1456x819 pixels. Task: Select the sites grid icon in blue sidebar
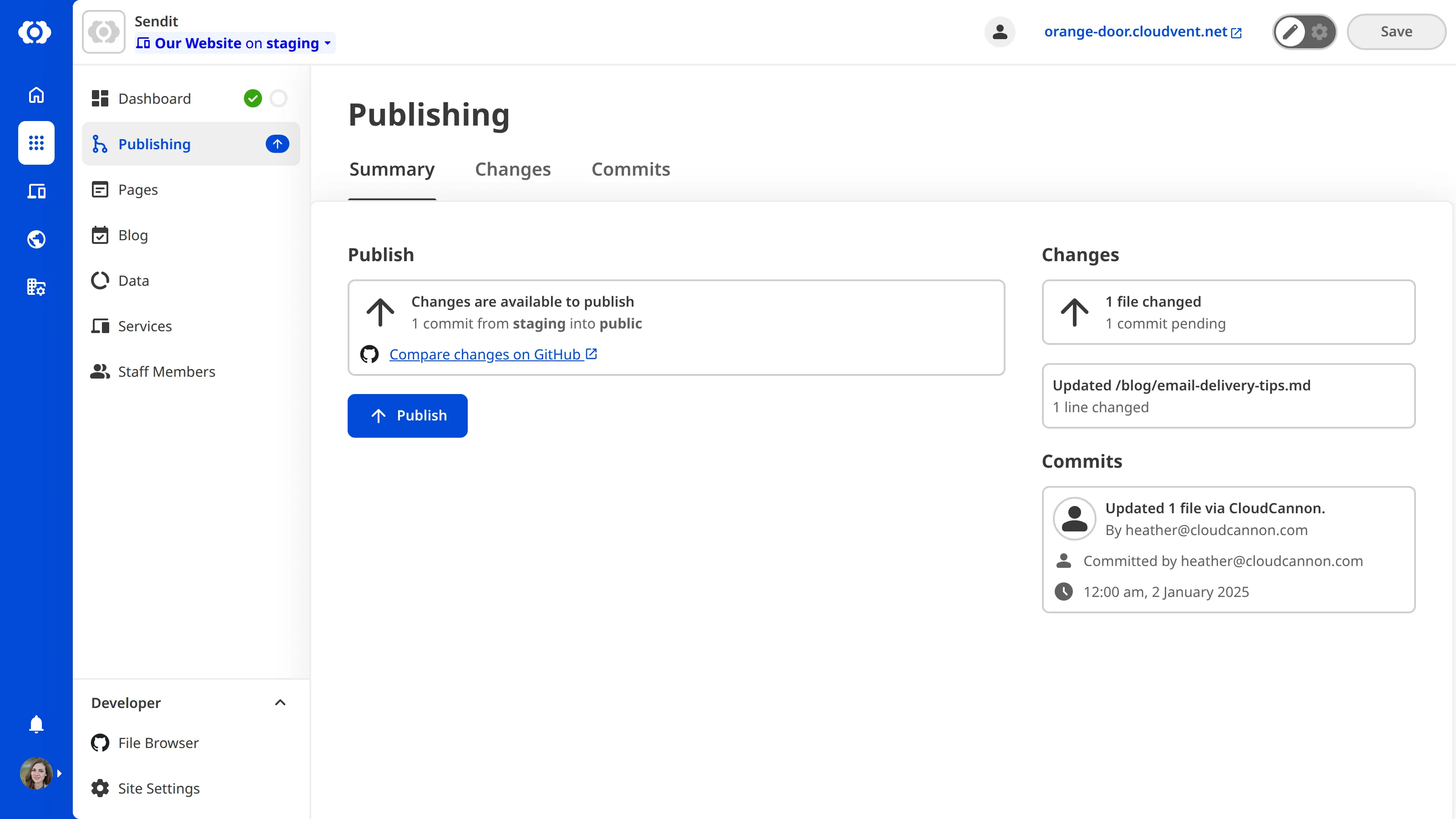[x=35, y=143]
